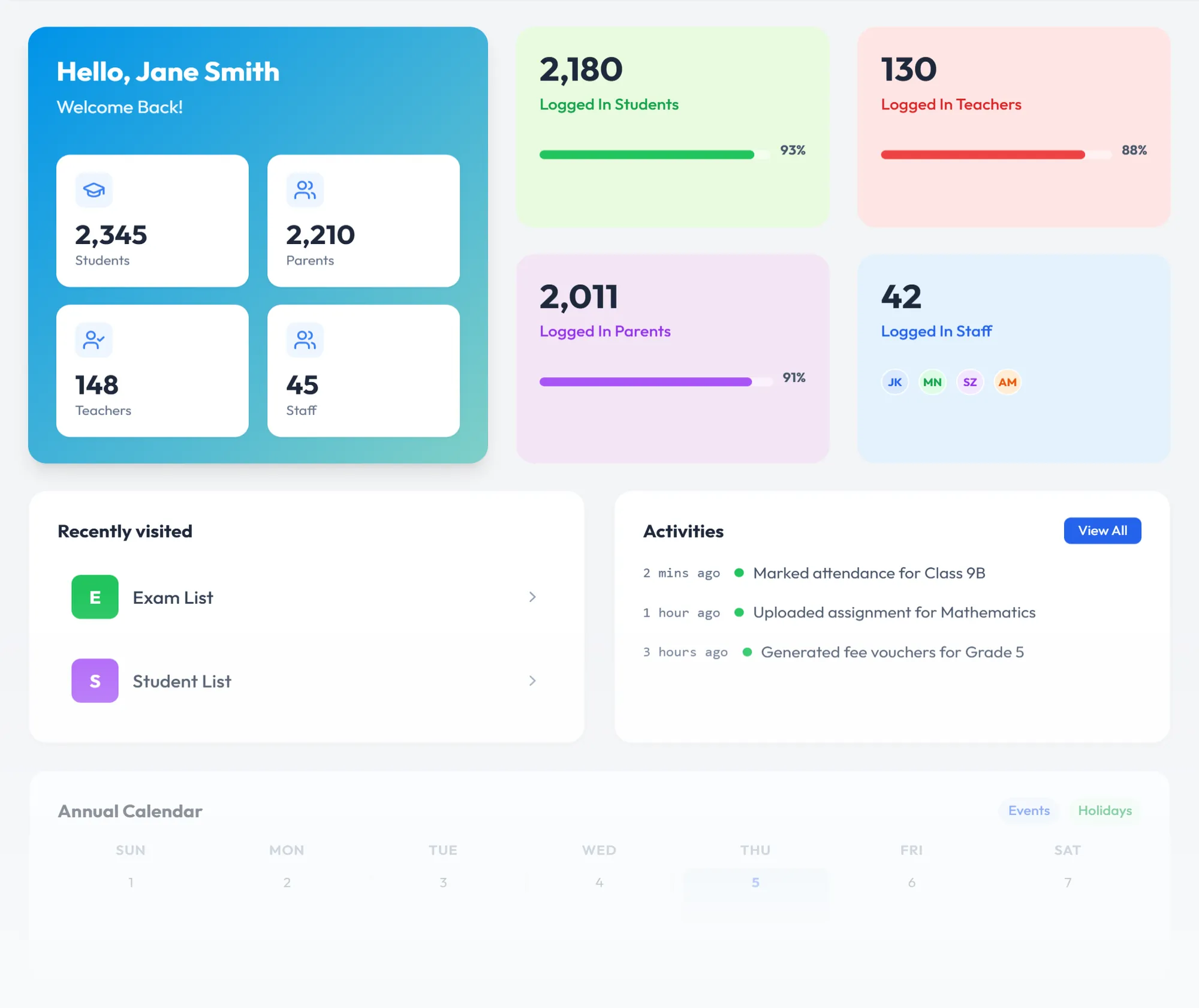This screenshot has width=1199, height=1008.
Task: Click the 'Hello, Jane Smith' greeting
Action: 168,72
